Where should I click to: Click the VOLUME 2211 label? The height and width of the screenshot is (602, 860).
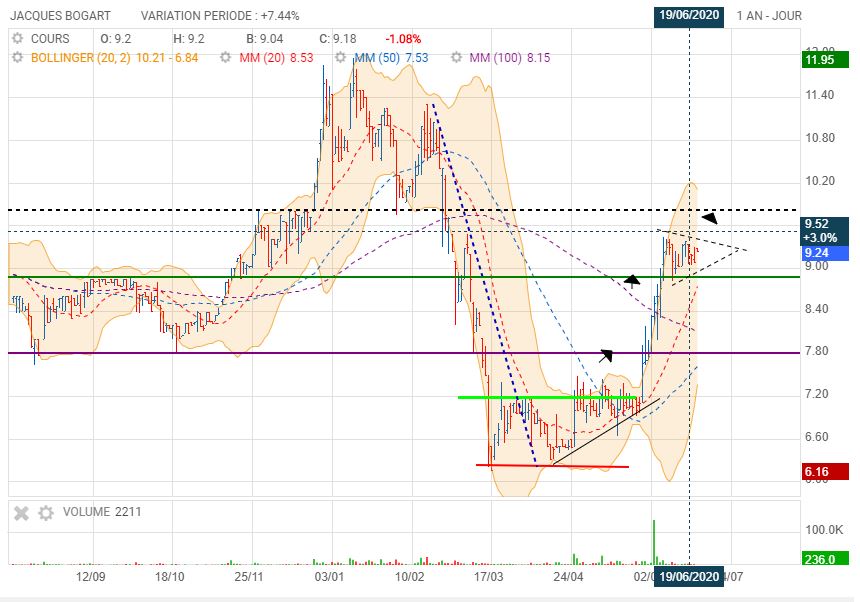click(x=102, y=512)
